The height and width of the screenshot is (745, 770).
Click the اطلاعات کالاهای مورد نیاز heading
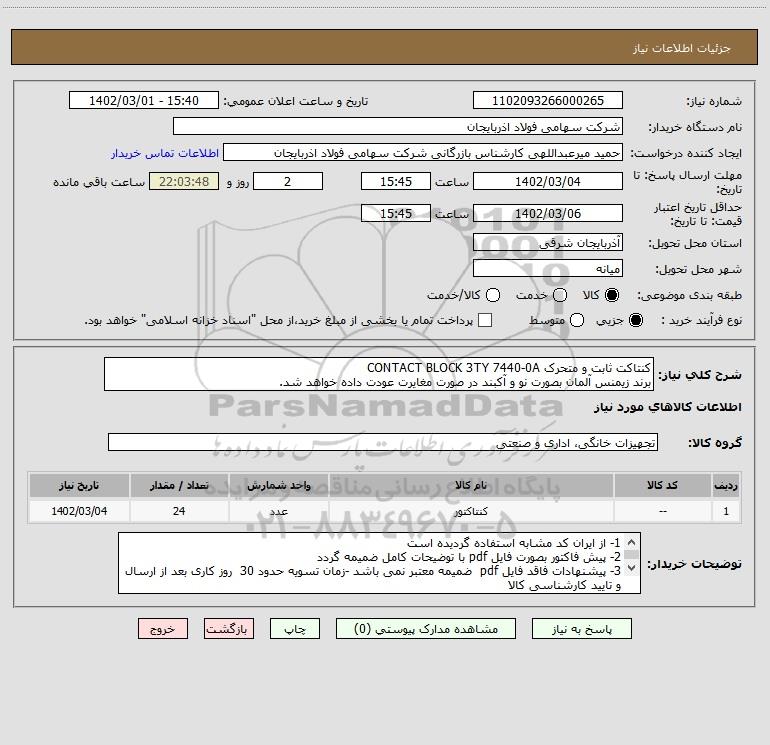click(668, 407)
